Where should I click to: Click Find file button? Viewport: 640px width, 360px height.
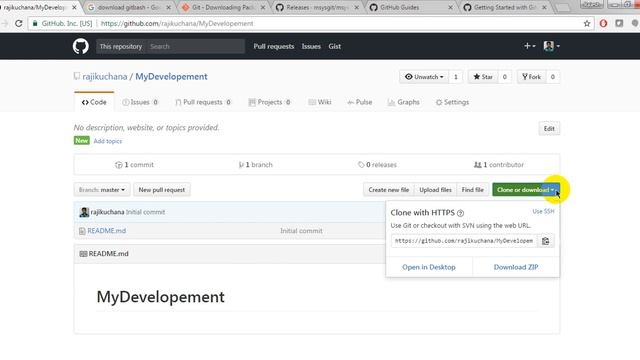pos(473,190)
